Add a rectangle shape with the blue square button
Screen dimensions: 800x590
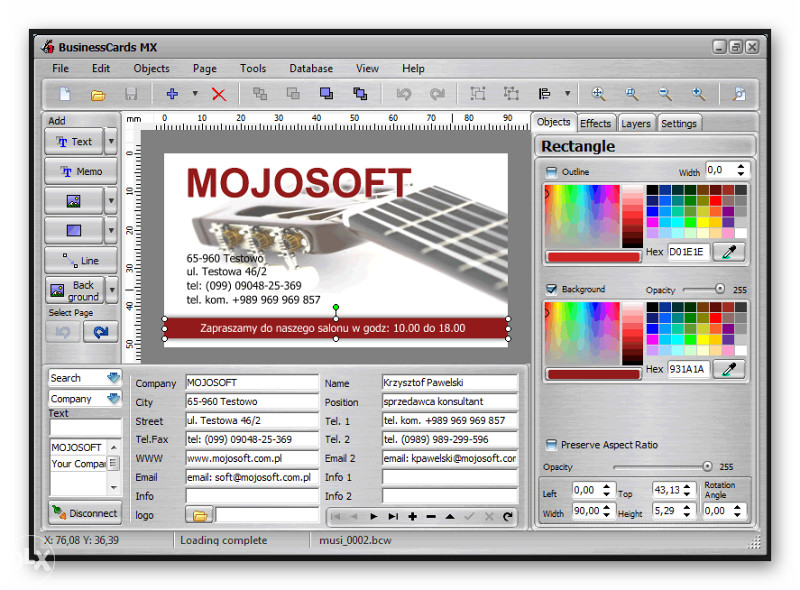point(74,231)
